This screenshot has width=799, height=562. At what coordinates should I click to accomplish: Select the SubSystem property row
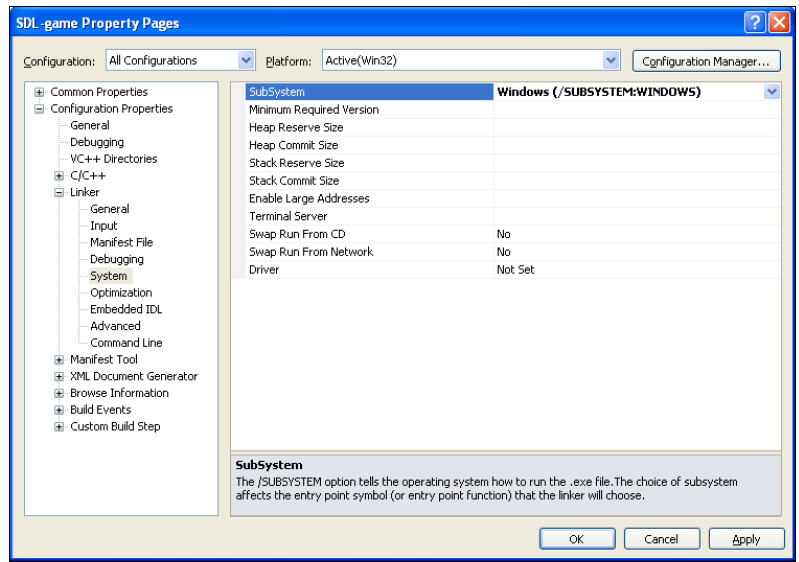coord(369,92)
